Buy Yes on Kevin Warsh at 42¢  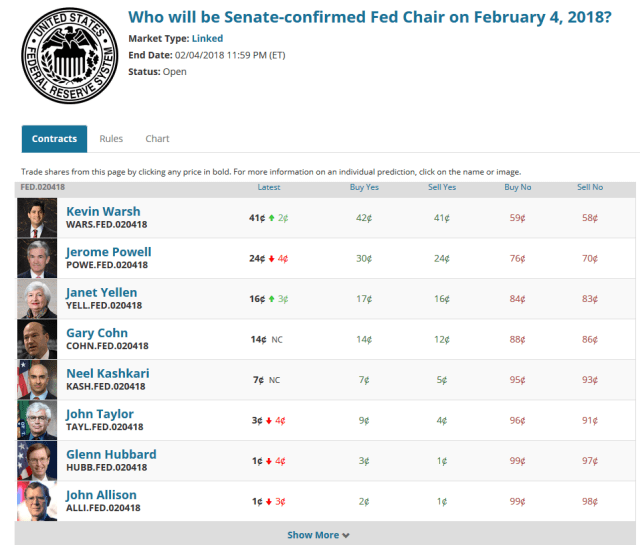click(362, 217)
